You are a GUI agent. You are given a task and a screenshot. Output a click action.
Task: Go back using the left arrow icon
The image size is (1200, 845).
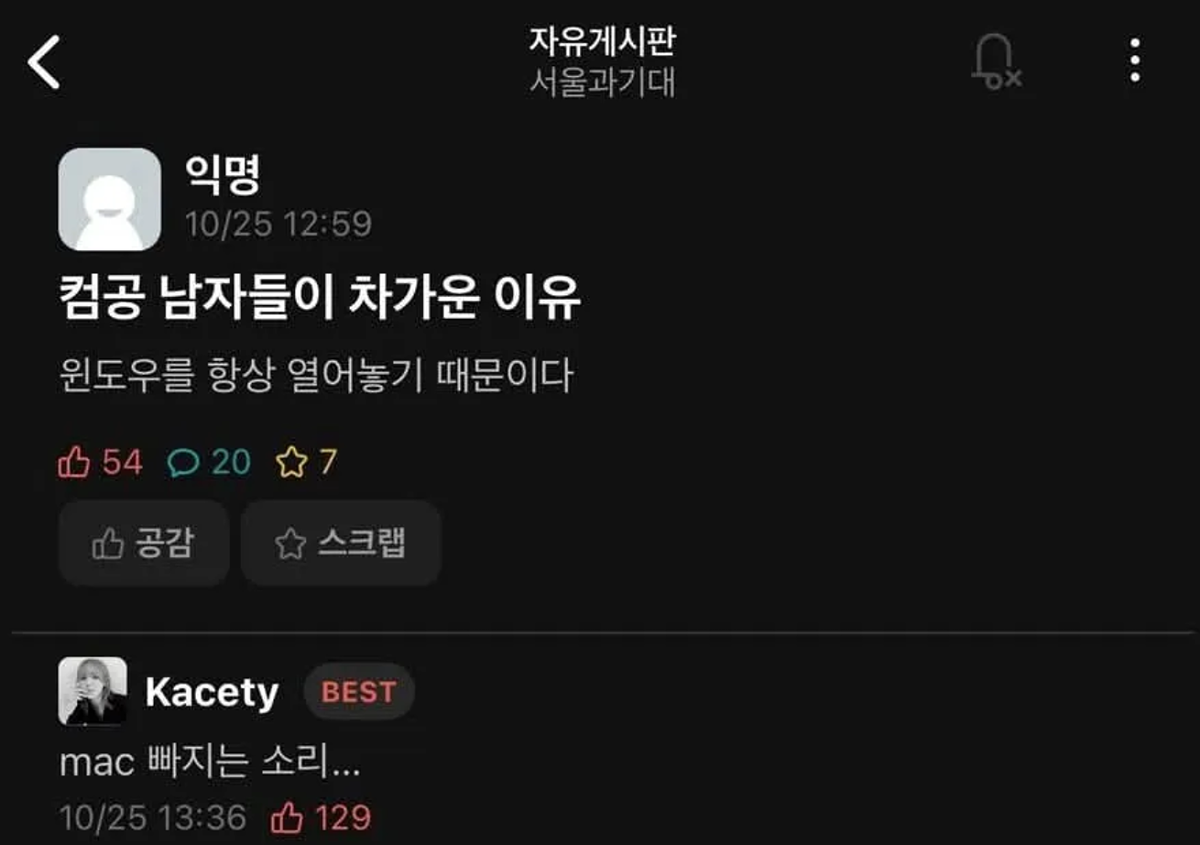44,62
